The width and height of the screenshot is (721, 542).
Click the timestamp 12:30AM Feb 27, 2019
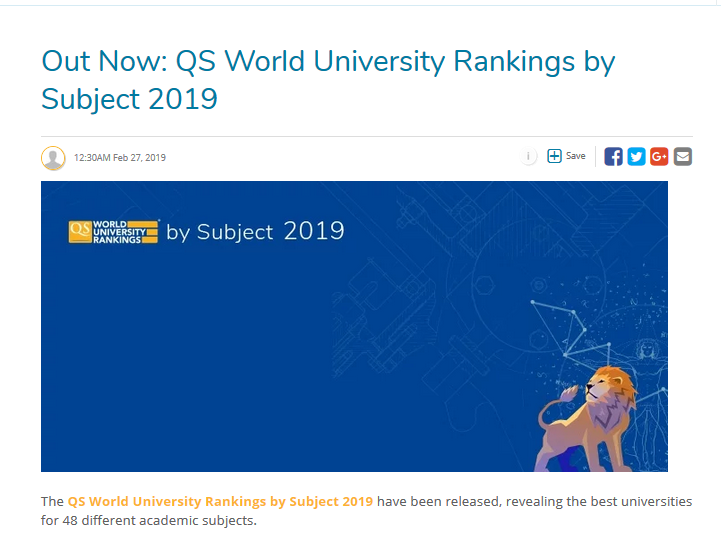(x=120, y=158)
